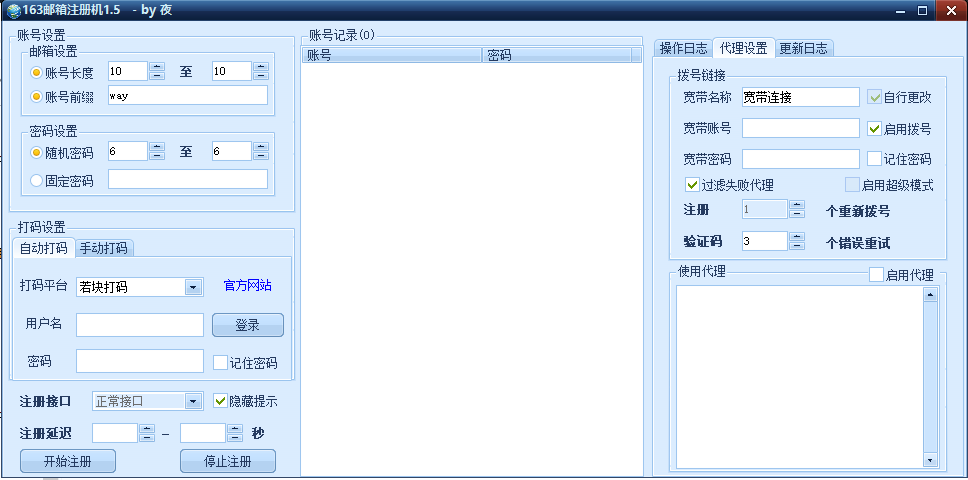Increase 注册 redial count stepper
Viewport: 968px width, 480px height.
[x=797, y=205]
